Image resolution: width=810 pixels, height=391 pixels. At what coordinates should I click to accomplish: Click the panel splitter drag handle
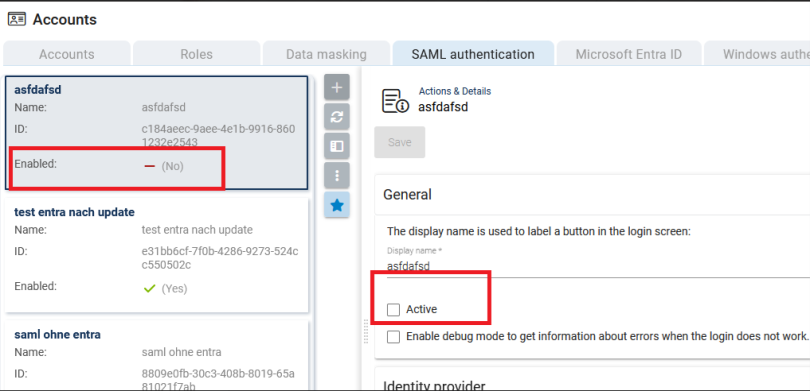click(x=366, y=331)
